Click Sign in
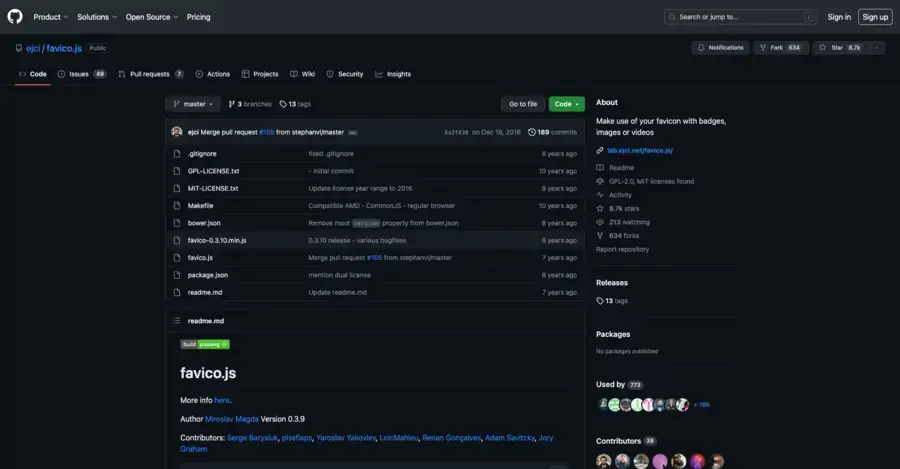This screenshot has width=900, height=469. tap(839, 17)
